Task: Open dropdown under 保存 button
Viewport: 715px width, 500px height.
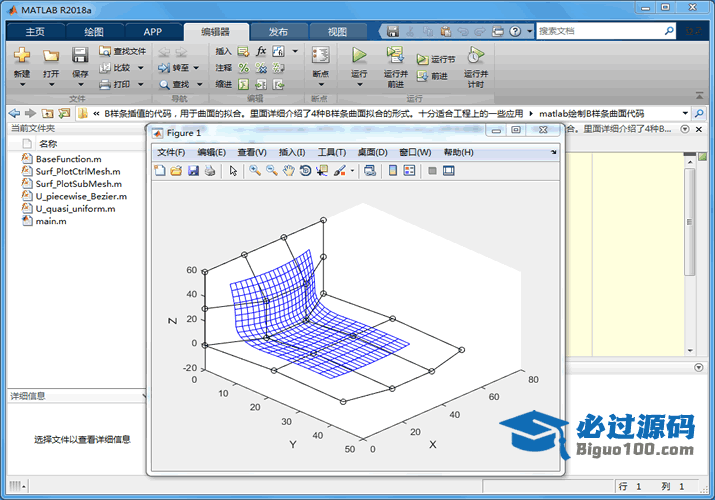Action: [x=80, y=84]
